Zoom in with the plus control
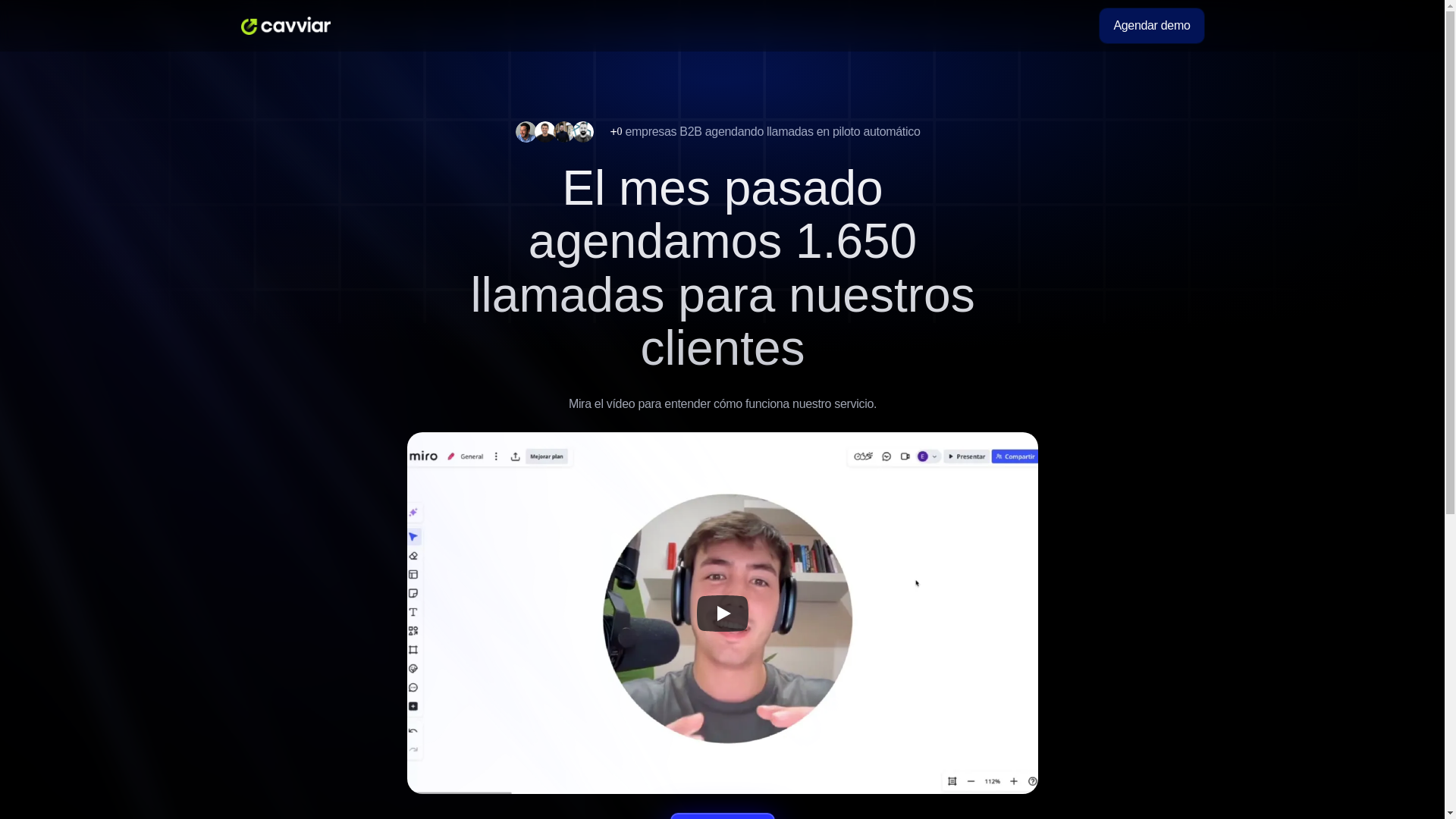The height and width of the screenshot is (819, 1456). coord(1013,781)
